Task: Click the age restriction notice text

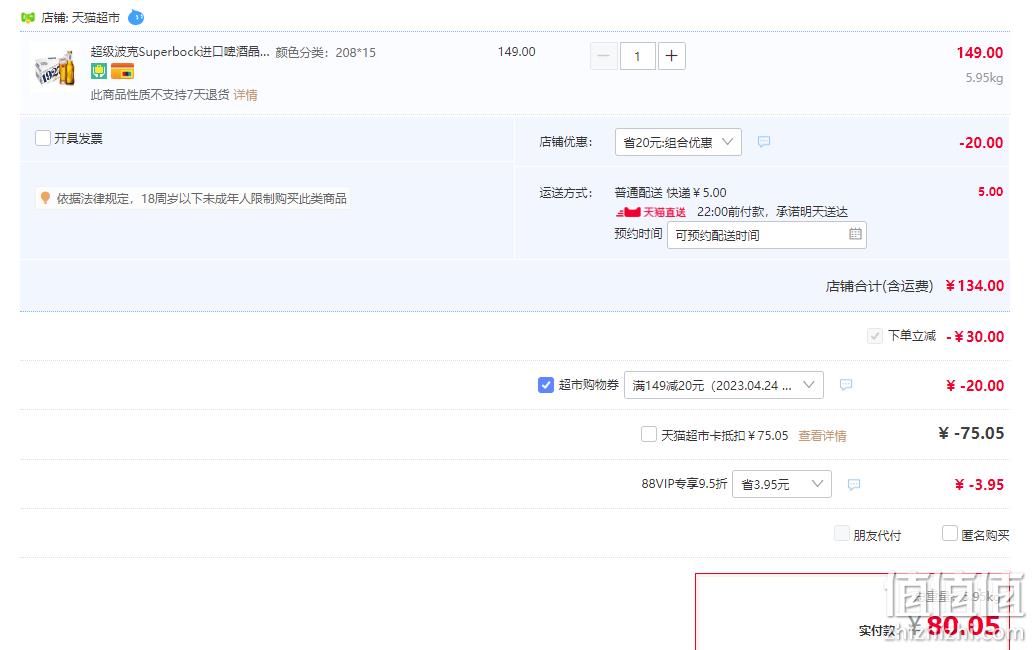Action: pos(201,198)
